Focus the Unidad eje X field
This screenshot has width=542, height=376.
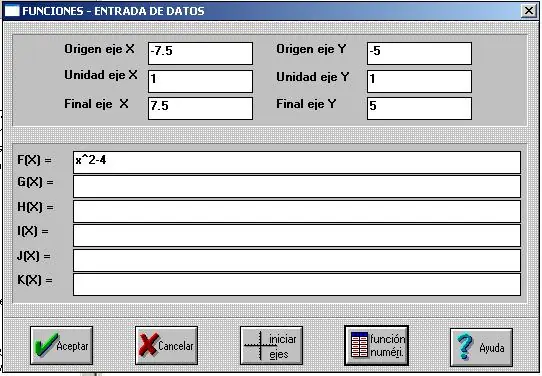coord(200,81)
